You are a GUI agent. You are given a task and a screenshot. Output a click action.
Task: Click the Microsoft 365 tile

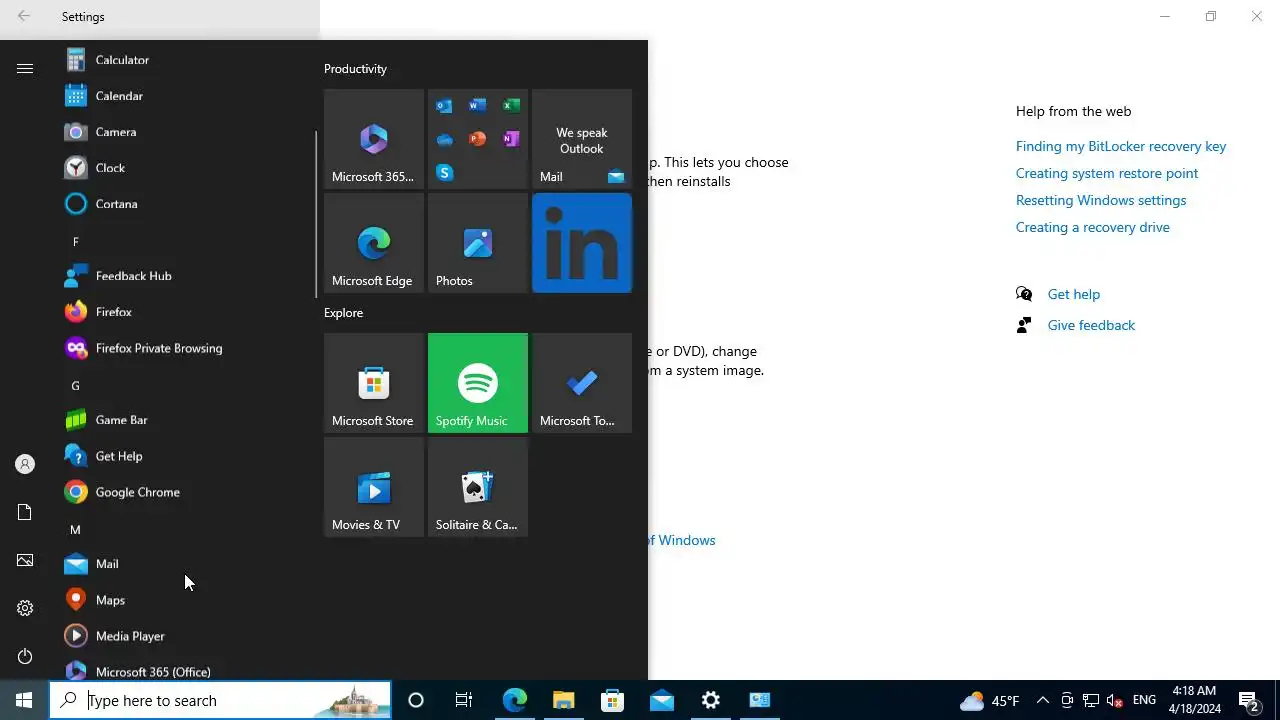[374, 139]
